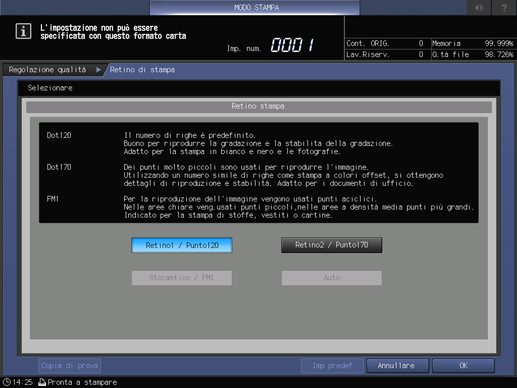
Task: Click the speaker volume icon
Action: point(479,7)
